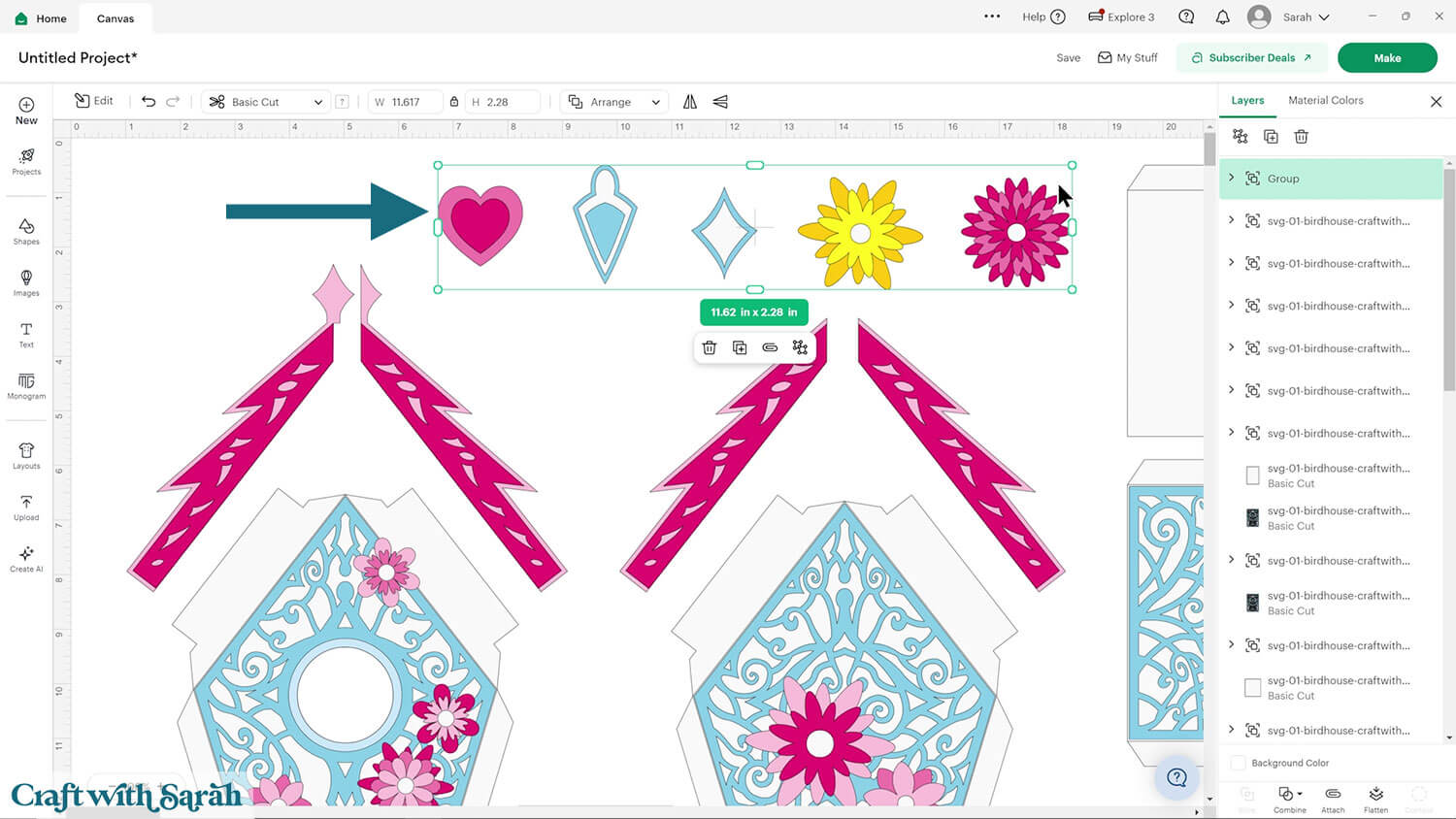
Task: Open the Subscriber Deals link
Action: pyautogui.click(x=1252, y=58)
